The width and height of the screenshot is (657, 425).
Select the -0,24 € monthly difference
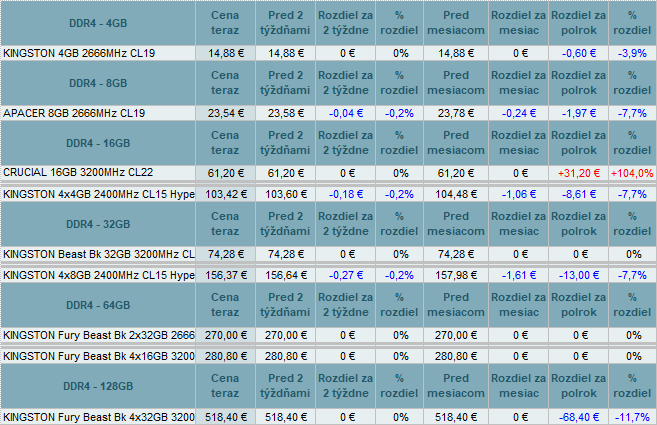point(519,113)
